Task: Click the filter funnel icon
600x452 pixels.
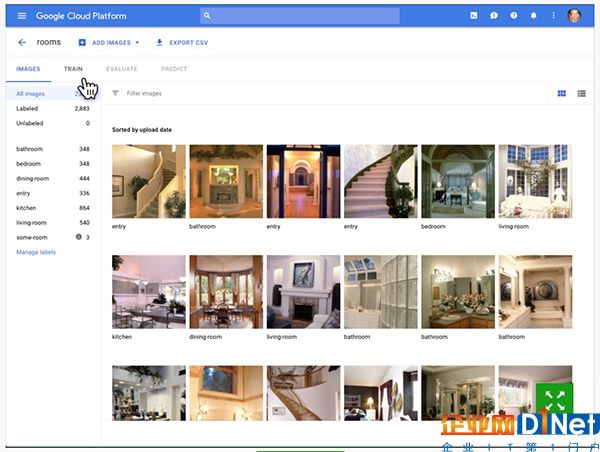Action: [x=115, y=93]
